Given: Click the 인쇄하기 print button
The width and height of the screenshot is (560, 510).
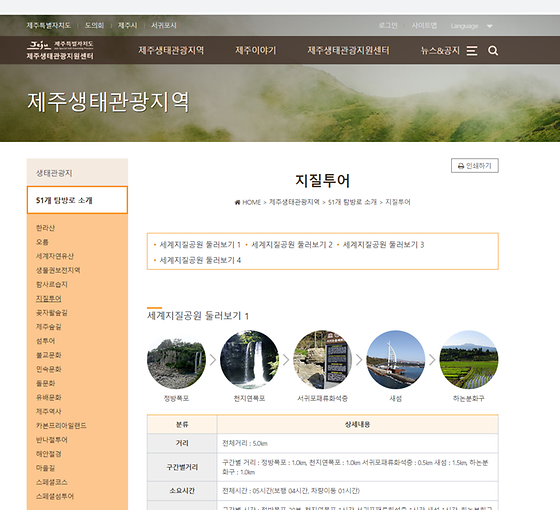Looking at the screenshot, I should [x=475, y=166].
